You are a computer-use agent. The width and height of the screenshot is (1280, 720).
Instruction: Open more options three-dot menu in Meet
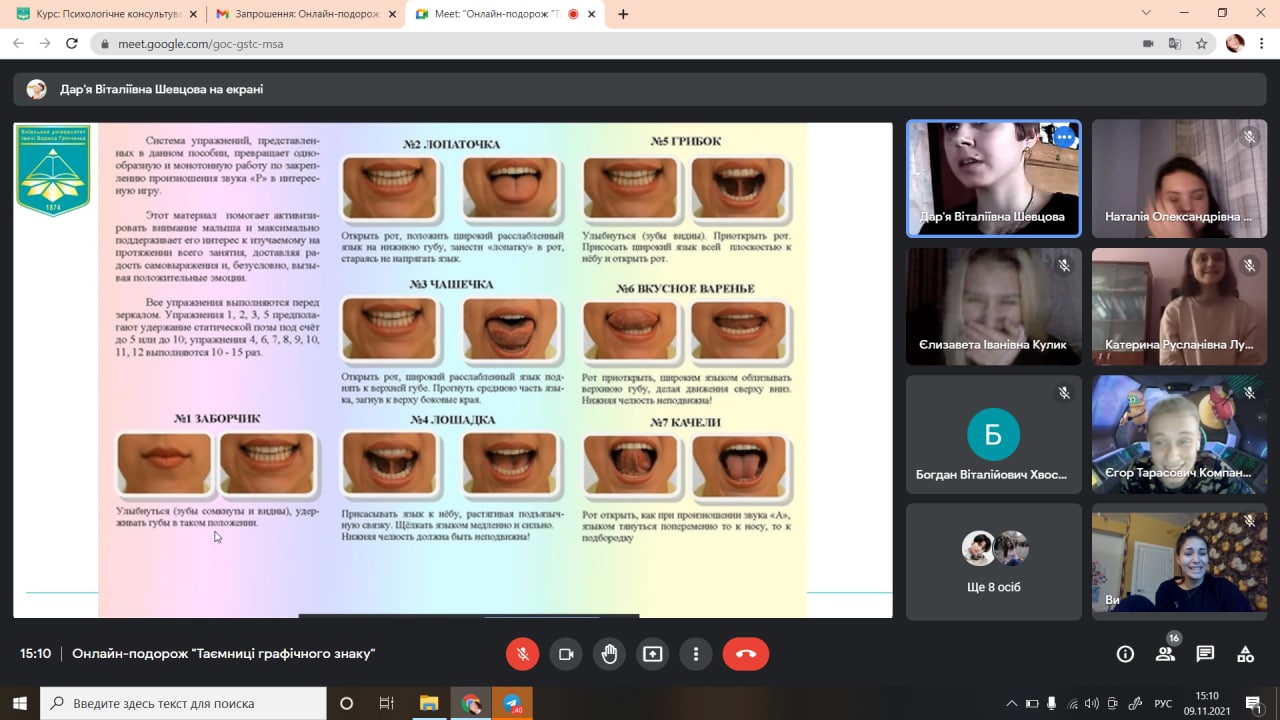coord(696,654)
